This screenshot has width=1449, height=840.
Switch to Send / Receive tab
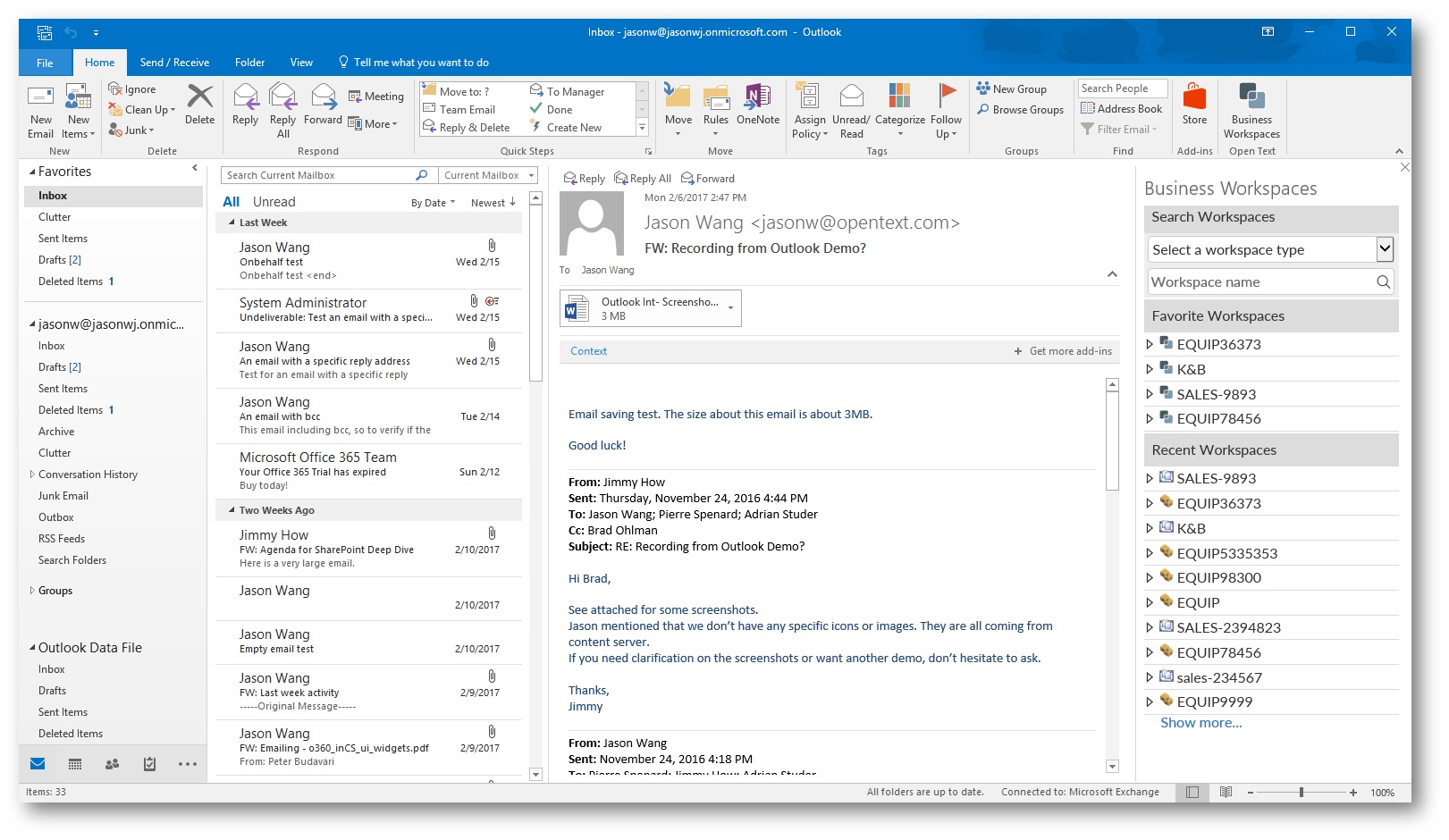click(174, 63)
